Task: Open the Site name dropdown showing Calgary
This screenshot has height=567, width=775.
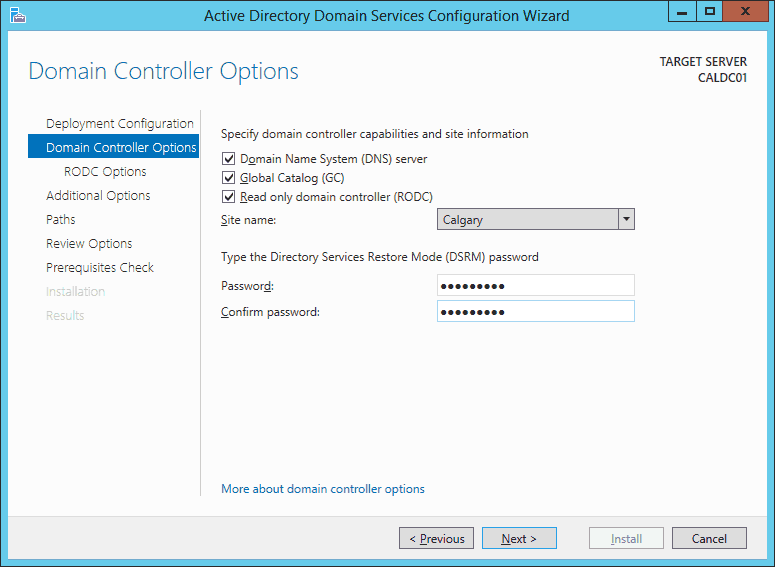Action: click(536, 219)
